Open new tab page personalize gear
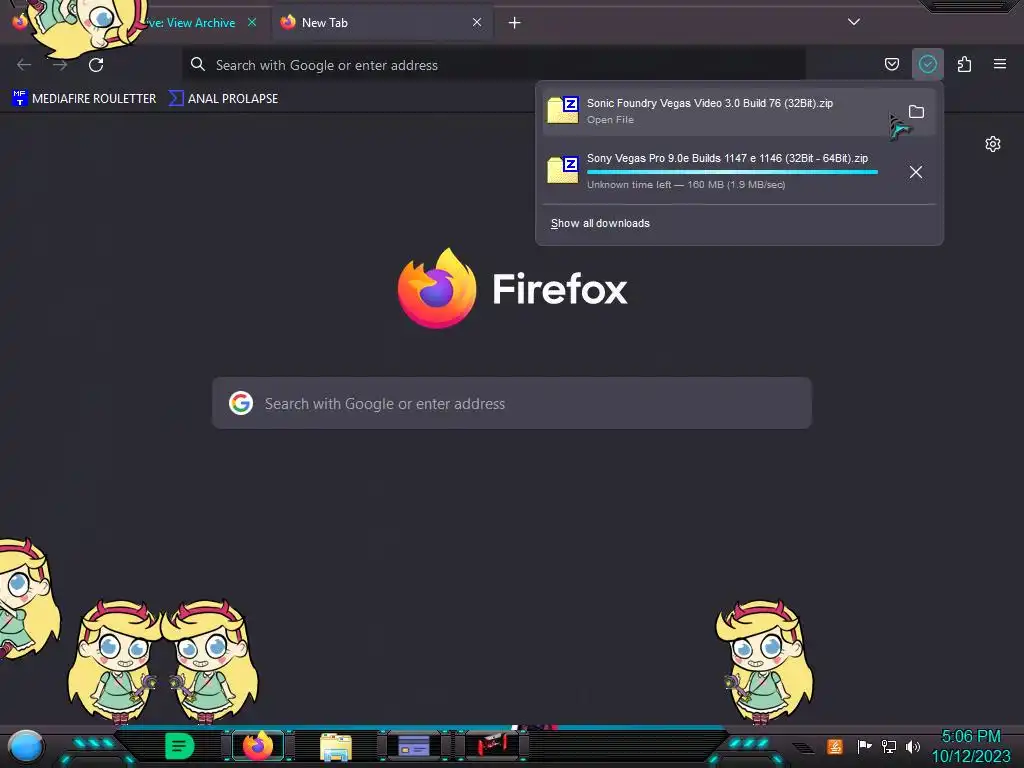Viewport: 1024px width, 768px height. click(x=993, y=144)
